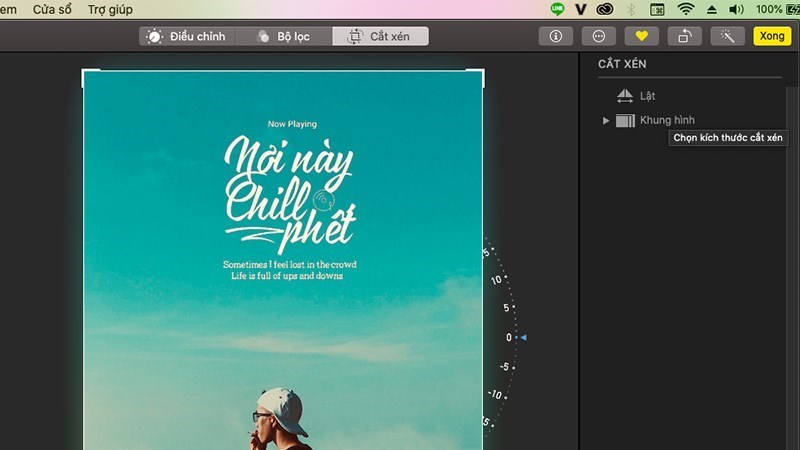This screenshot has width=800, height=450.
Task: Apply auto-enhance with magic wand
Action: pyautogui.click(x=728, y=36)
